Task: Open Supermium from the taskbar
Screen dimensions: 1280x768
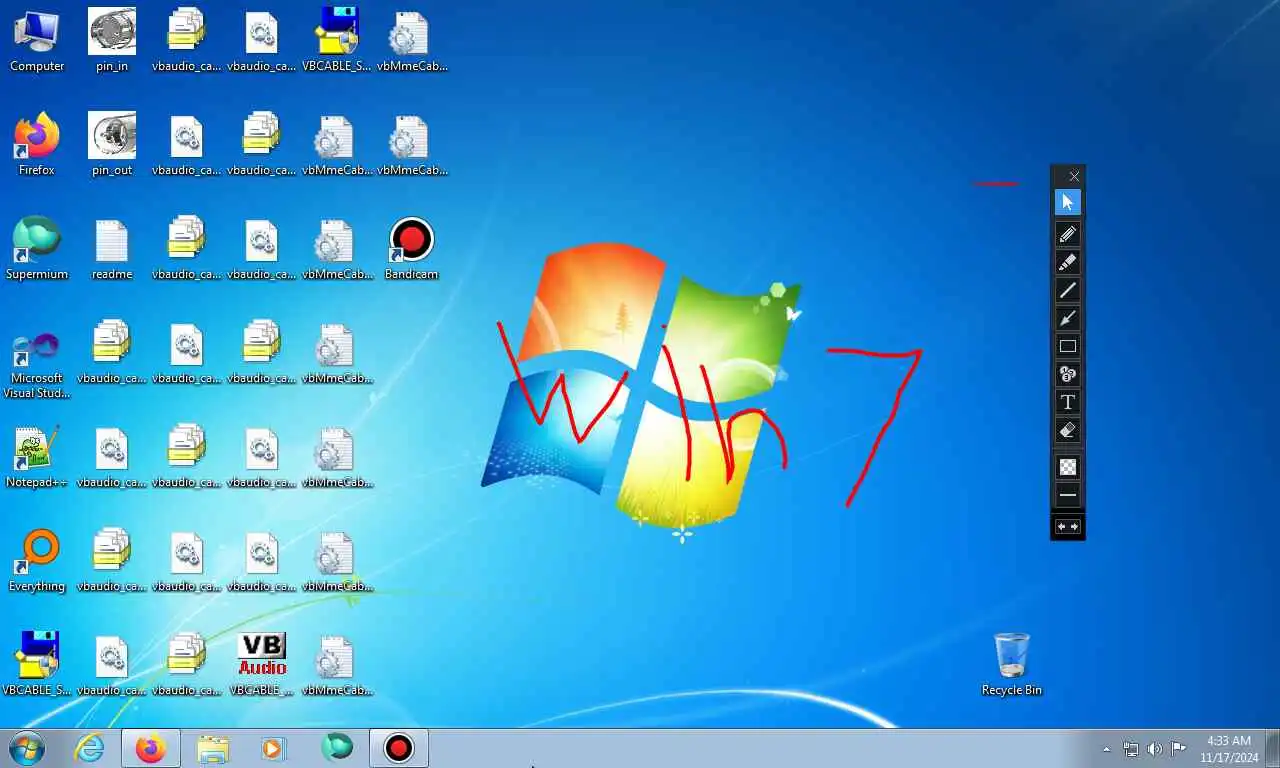Action: pyautogui.click(x=337, y=748)
